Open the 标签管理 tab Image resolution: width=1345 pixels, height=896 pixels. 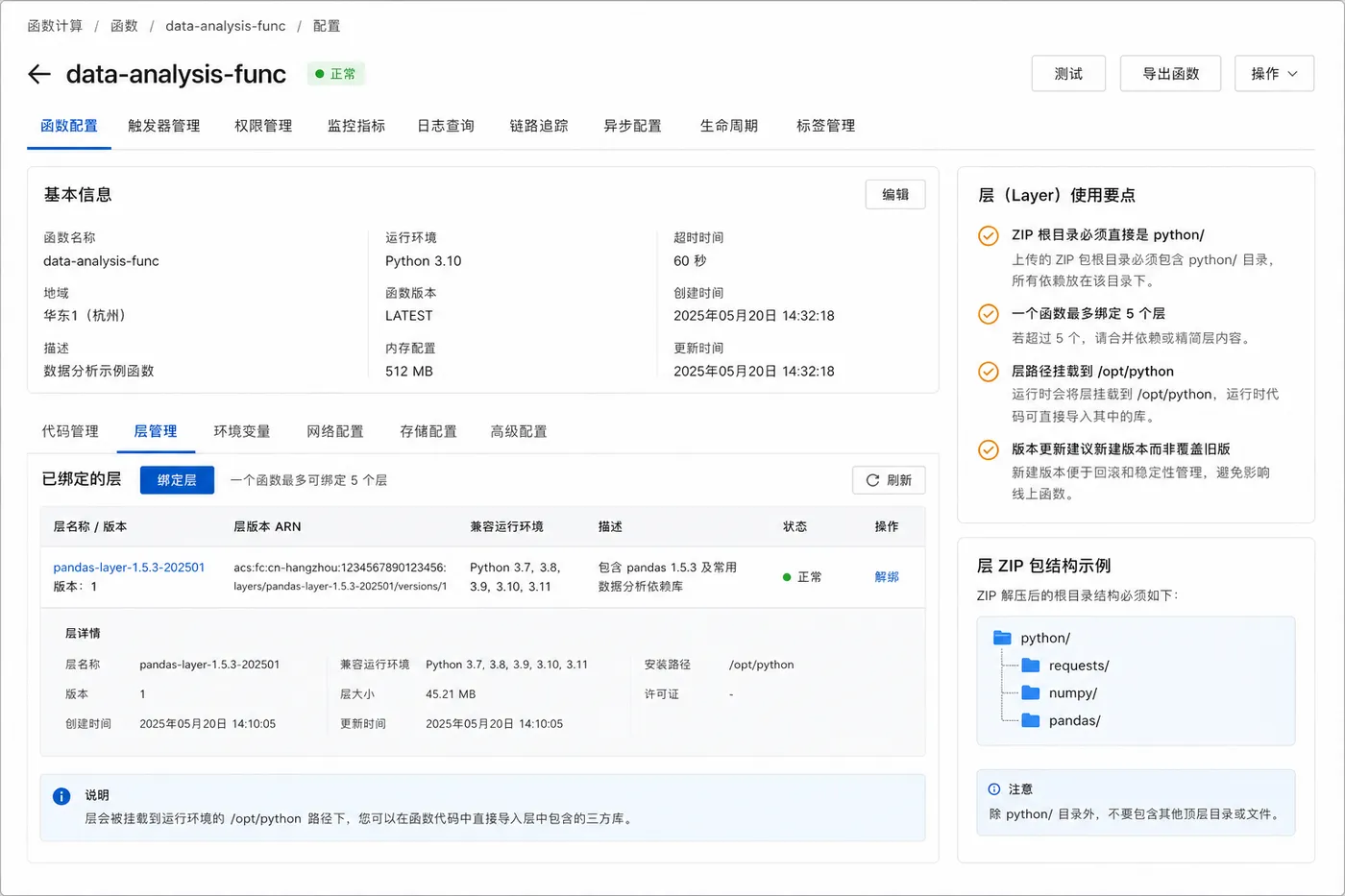tap(826, 126)
